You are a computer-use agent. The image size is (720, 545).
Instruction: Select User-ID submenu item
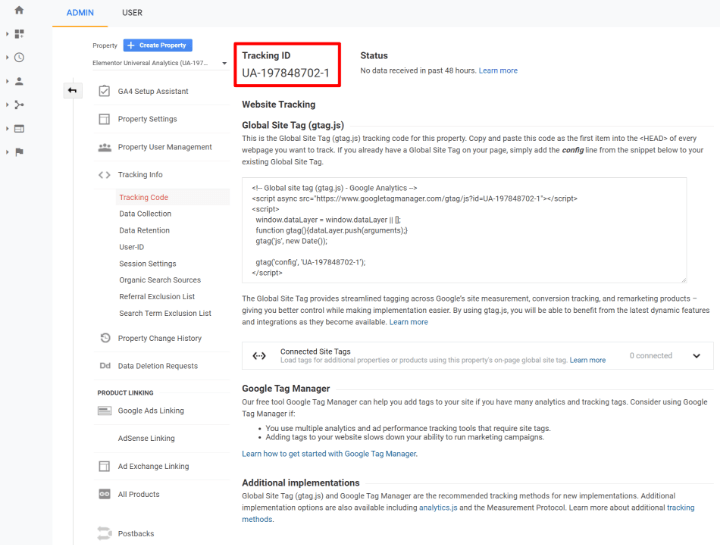click(131, 247)
